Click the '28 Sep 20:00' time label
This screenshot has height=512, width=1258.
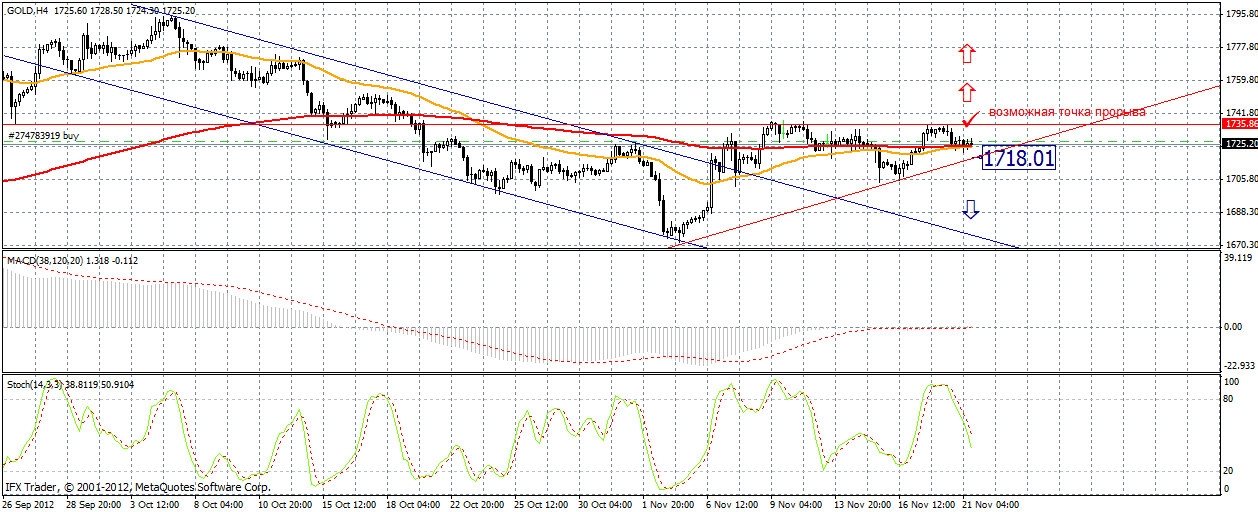(96, 505)
